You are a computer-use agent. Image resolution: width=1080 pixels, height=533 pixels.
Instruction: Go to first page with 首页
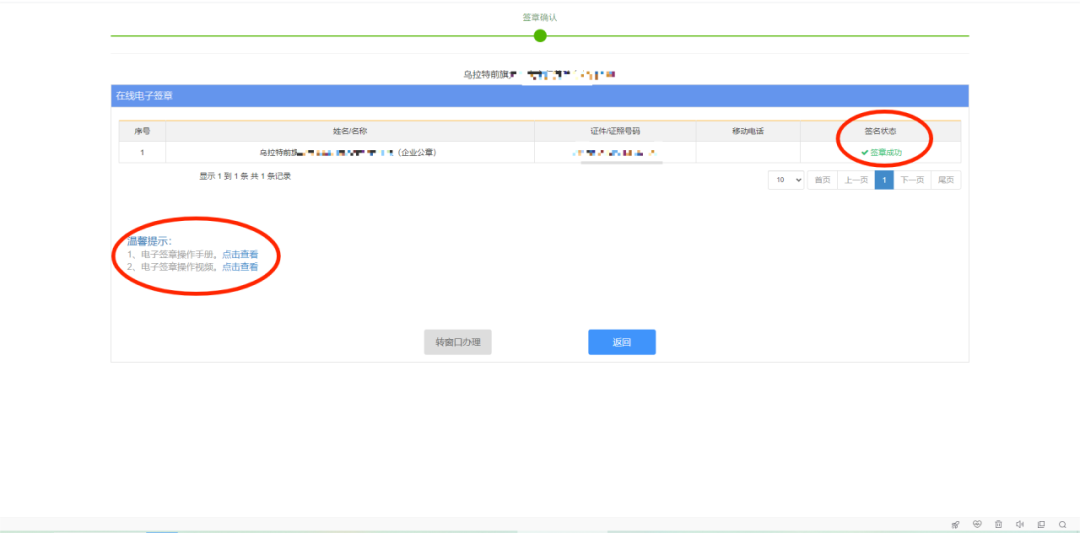[822, 180]
